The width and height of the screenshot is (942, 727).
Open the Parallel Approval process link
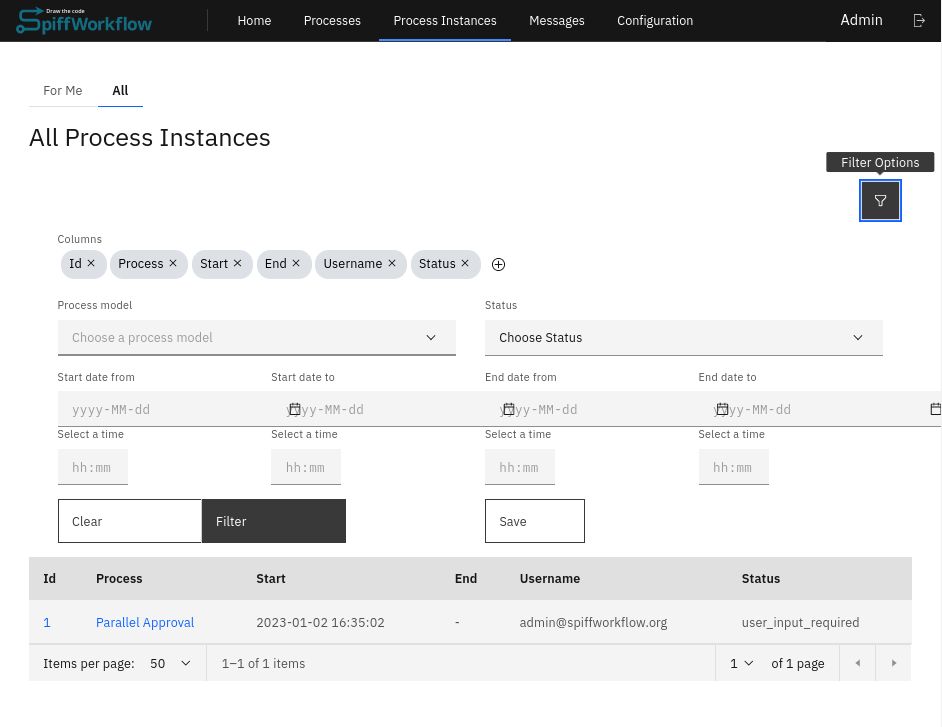click(145, 622)
